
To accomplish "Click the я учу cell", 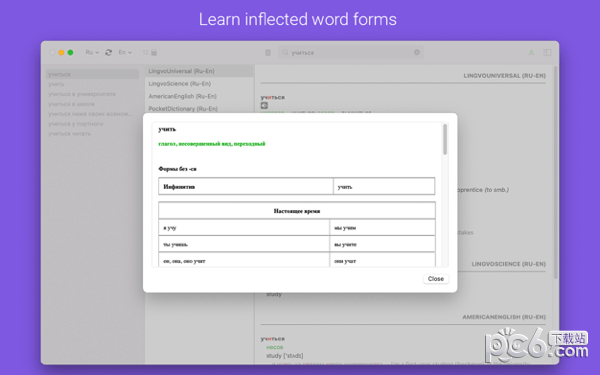I will pyautogui.click(x=244, y=228).
